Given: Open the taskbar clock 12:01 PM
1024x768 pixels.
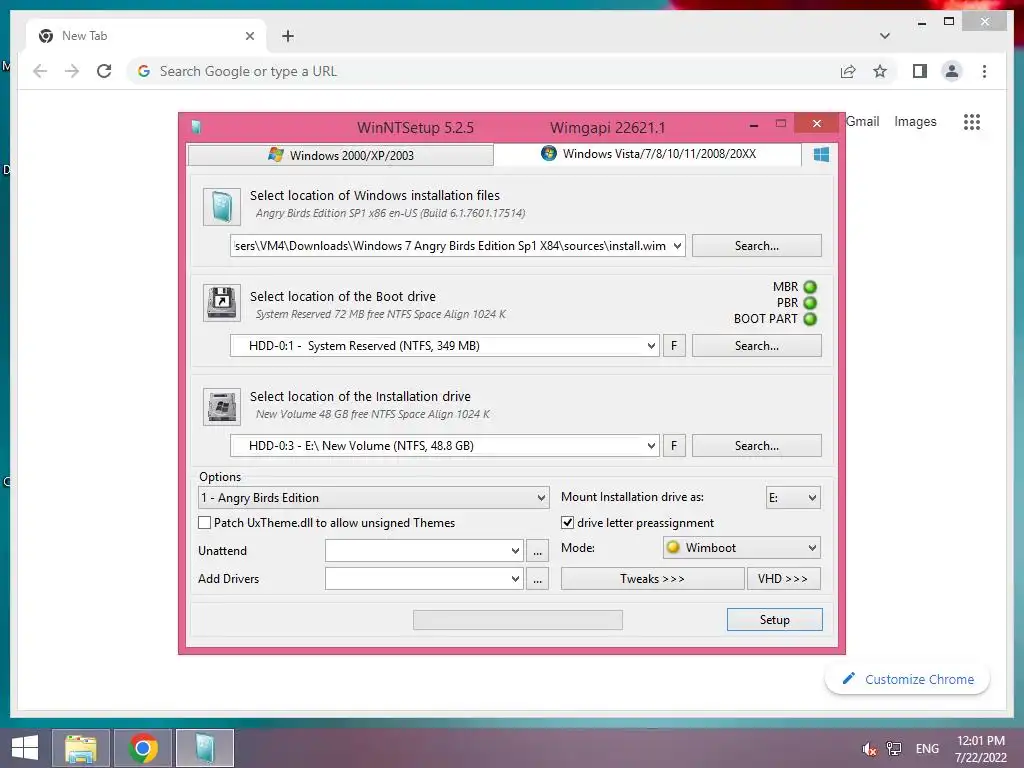Looking at the screenshot, I should (x=980, y=749).
